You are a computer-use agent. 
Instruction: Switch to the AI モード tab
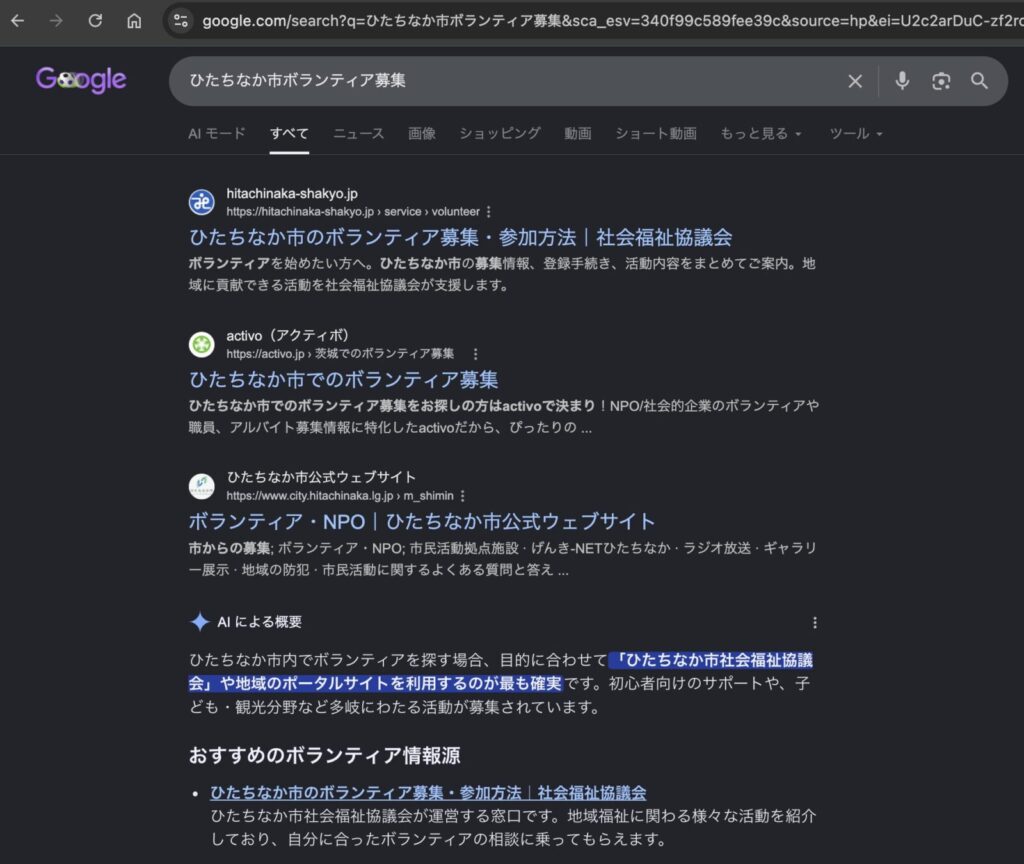point(217,133)
